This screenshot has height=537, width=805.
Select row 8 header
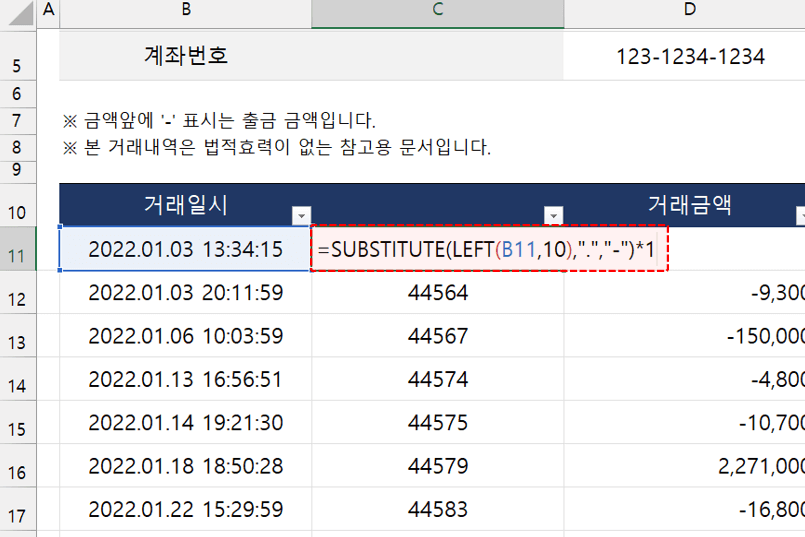18,147
